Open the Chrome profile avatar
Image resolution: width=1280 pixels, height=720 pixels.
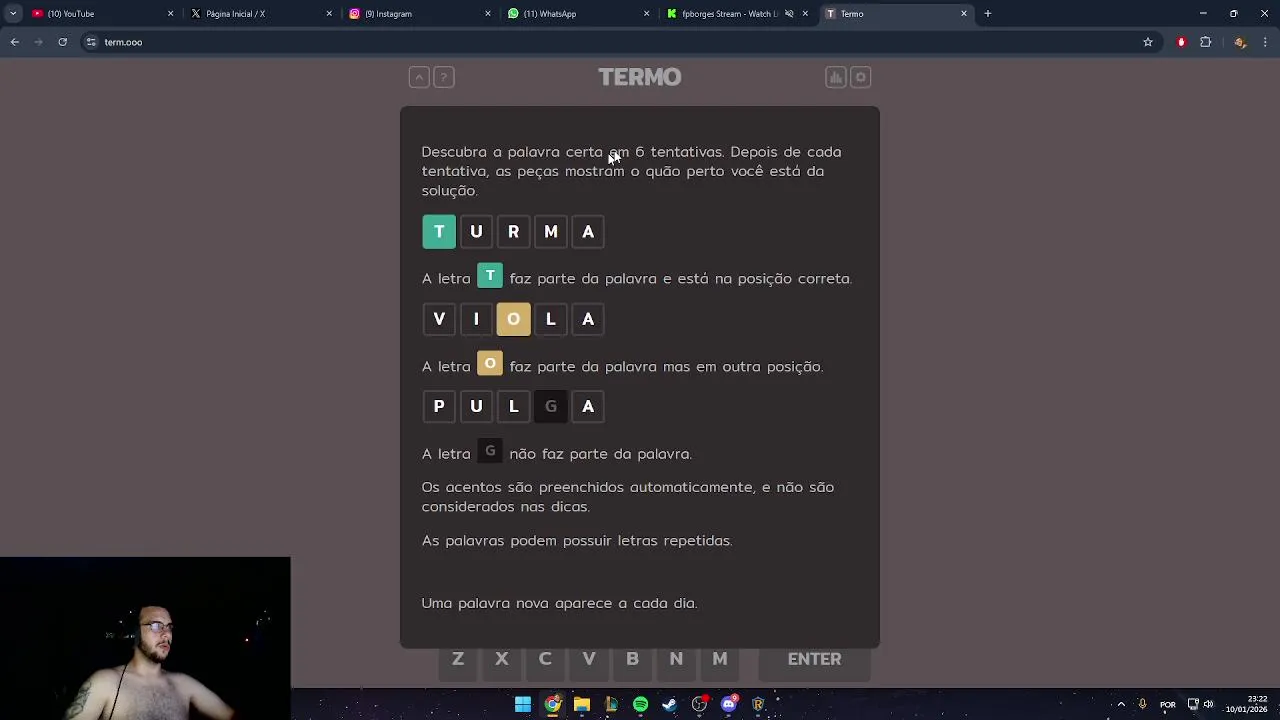coord(1240,42)
